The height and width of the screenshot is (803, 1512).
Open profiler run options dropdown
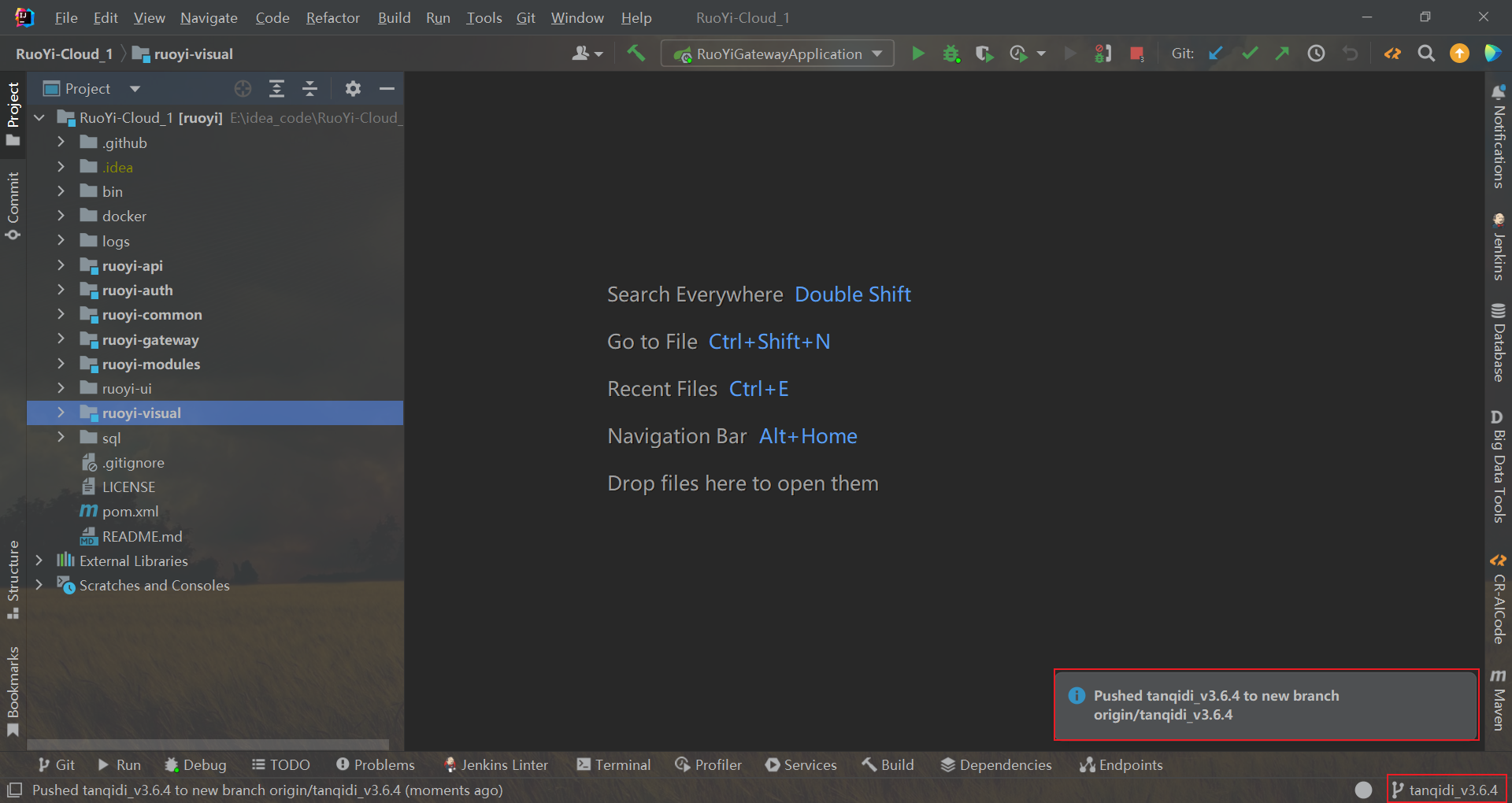coord(1041,54)
